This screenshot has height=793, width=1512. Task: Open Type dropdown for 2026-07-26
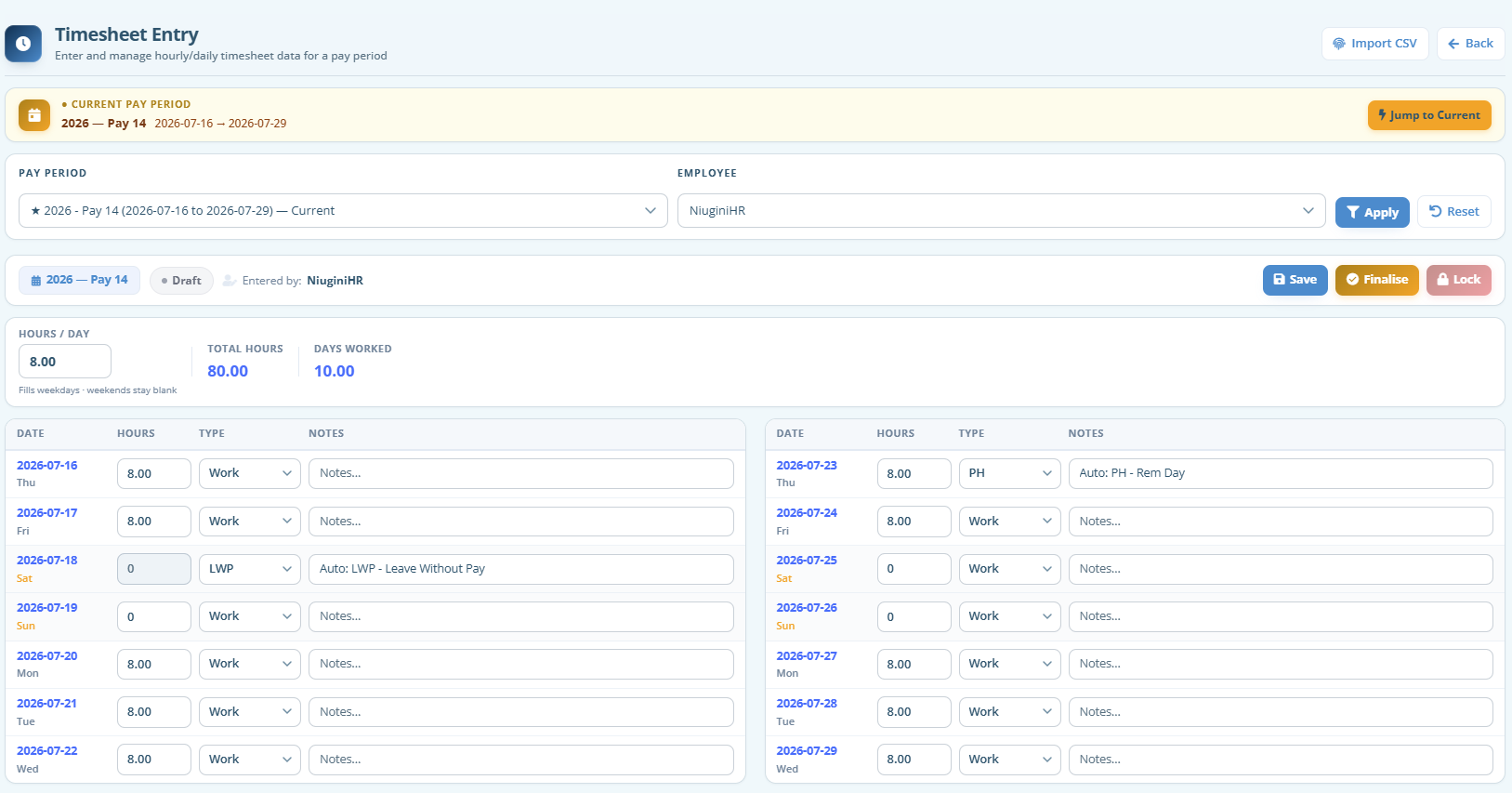pyautogui.click(x=1010, y=616)
